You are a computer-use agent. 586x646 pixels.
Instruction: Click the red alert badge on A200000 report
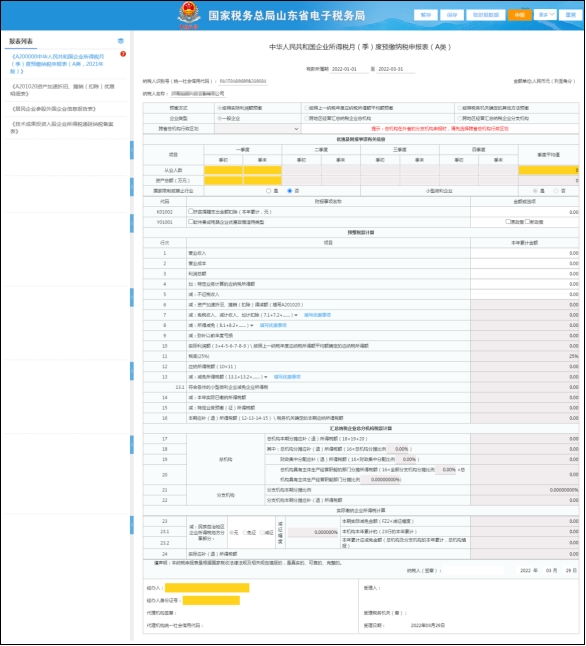pyautogui.click(x=123, y=54)
